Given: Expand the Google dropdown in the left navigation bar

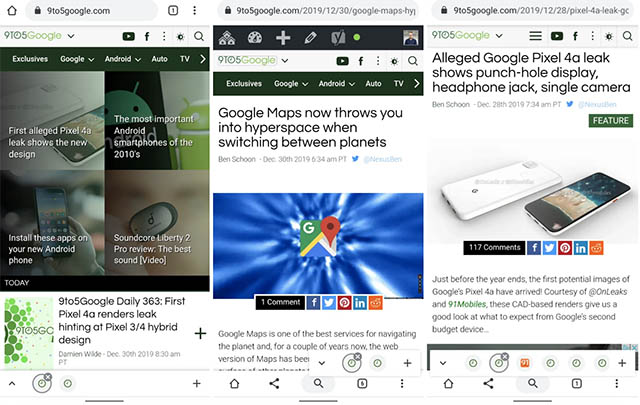Looking at the screenshot, I should point(76,59).
